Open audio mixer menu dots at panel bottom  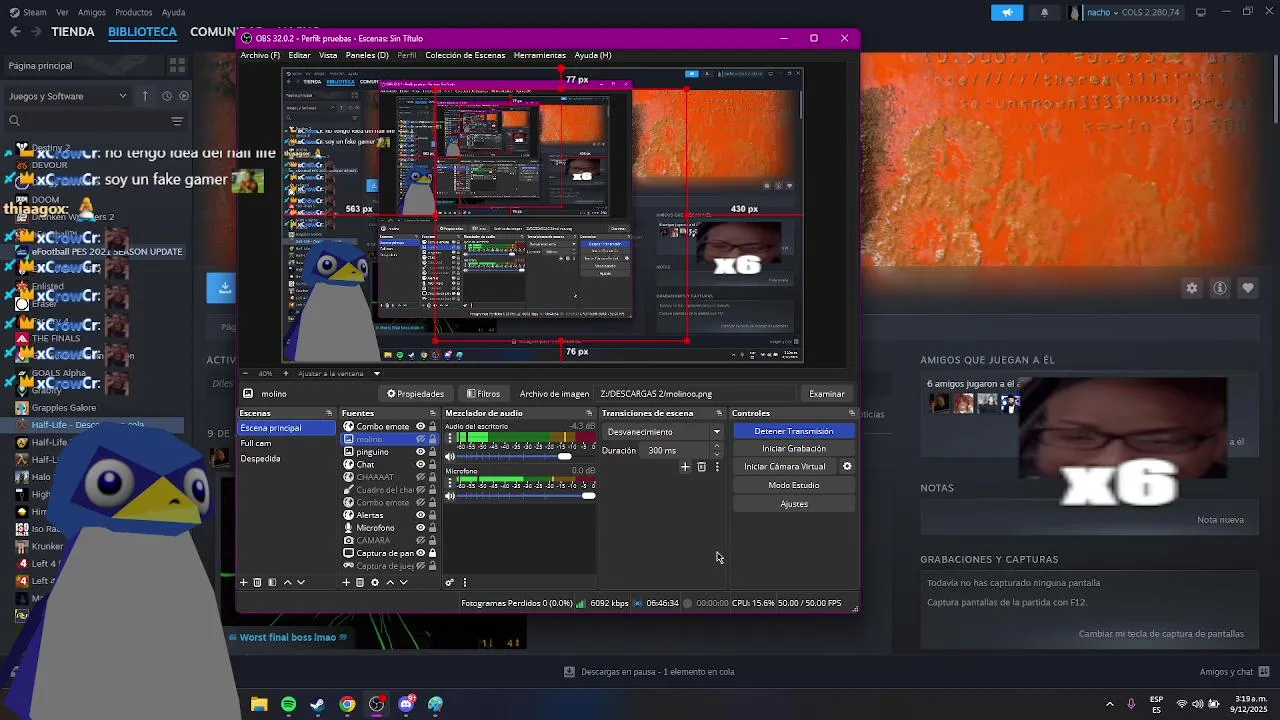464,582
